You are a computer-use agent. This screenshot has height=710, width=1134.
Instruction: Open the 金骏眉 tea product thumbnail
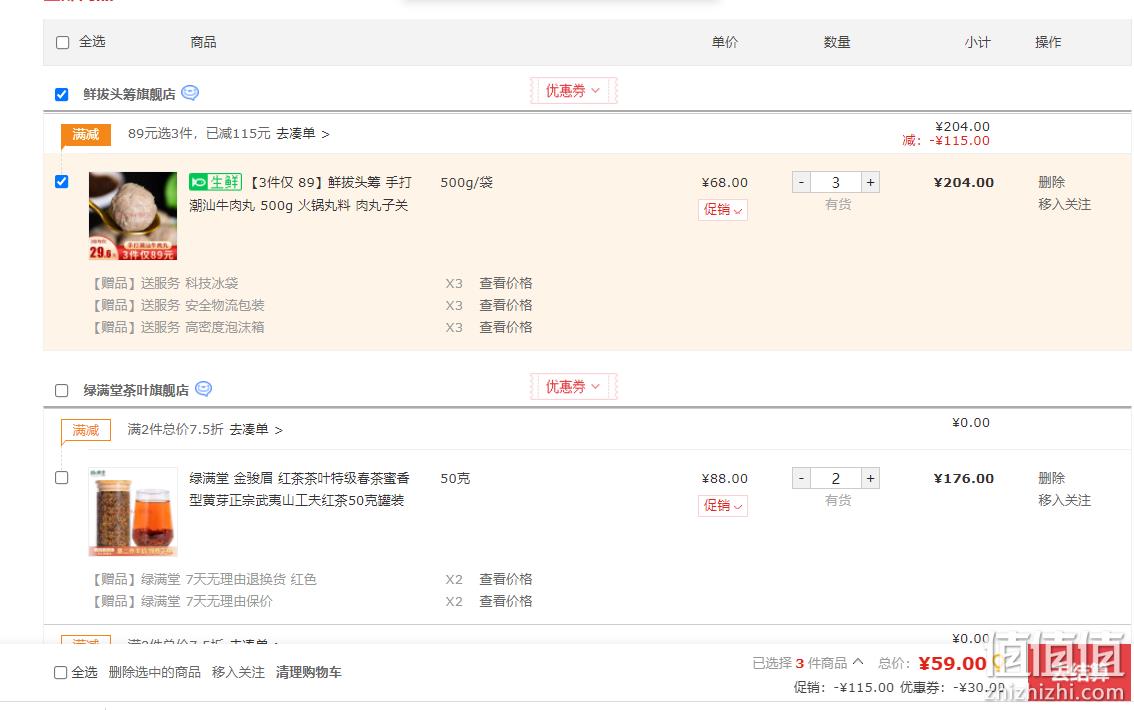[x=133, y=512]
